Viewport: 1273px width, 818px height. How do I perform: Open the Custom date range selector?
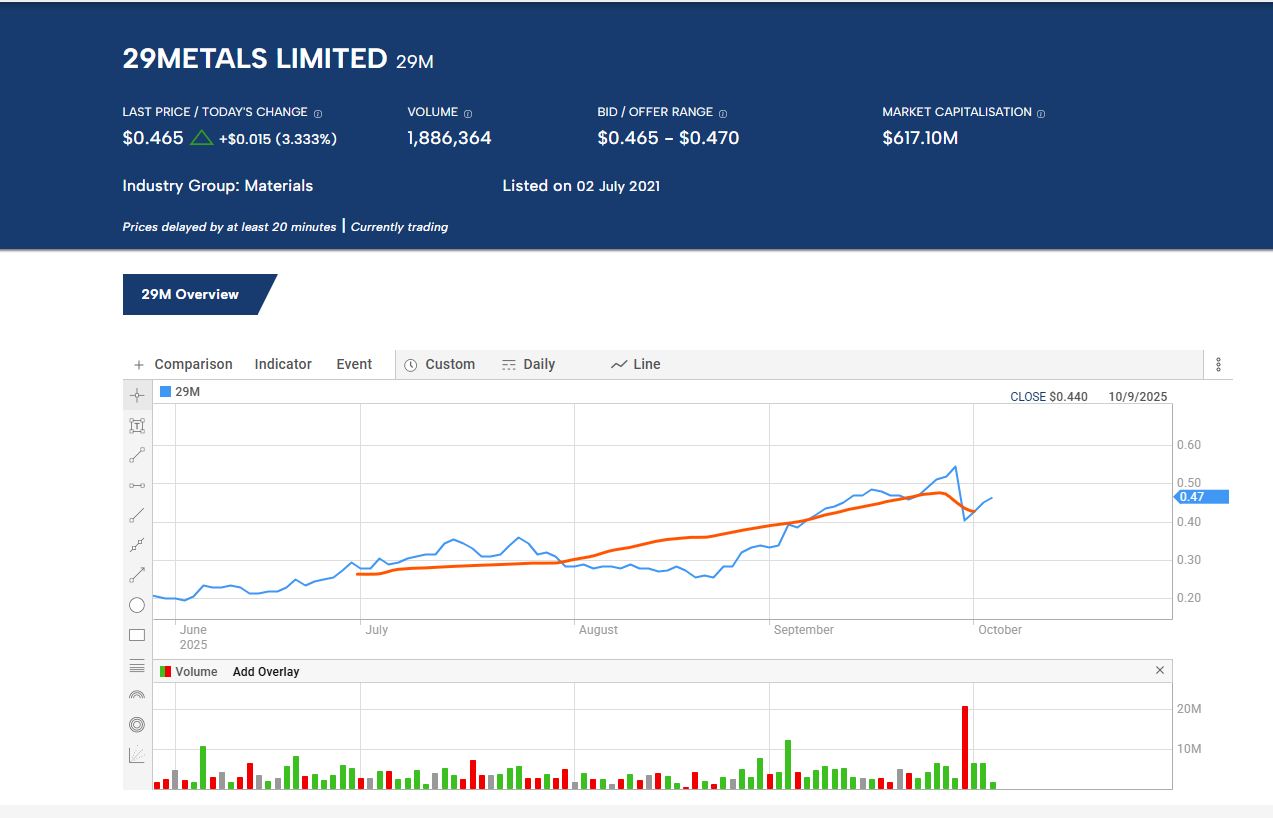click(439, 364)
